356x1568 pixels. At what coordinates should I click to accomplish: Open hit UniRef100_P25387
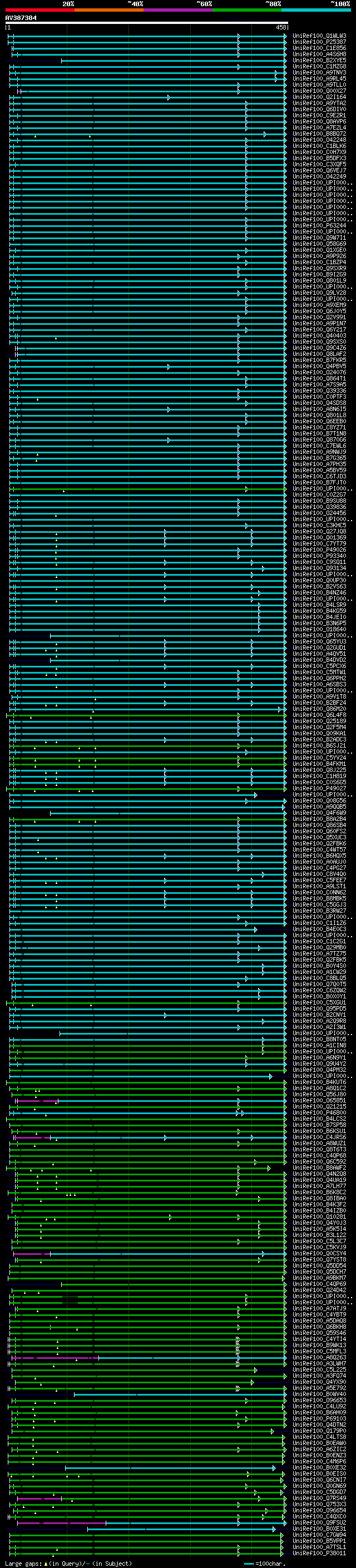point(319,42)
